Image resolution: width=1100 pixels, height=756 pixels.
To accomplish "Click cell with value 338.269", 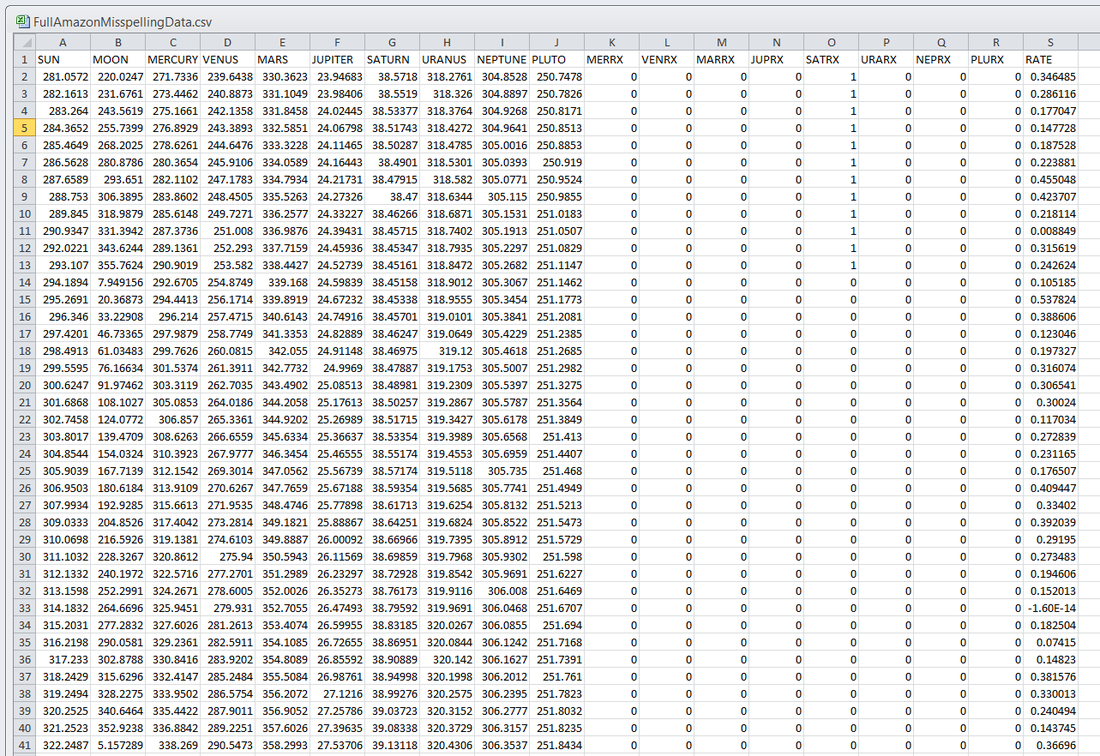I will coord(173,745).
